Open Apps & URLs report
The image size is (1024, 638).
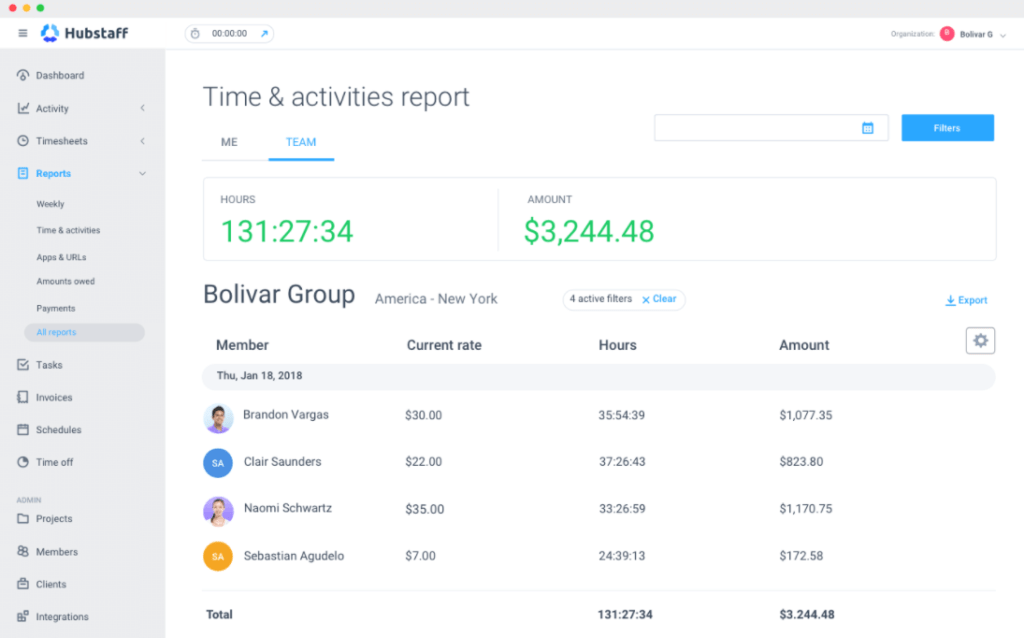coord(61,257)
